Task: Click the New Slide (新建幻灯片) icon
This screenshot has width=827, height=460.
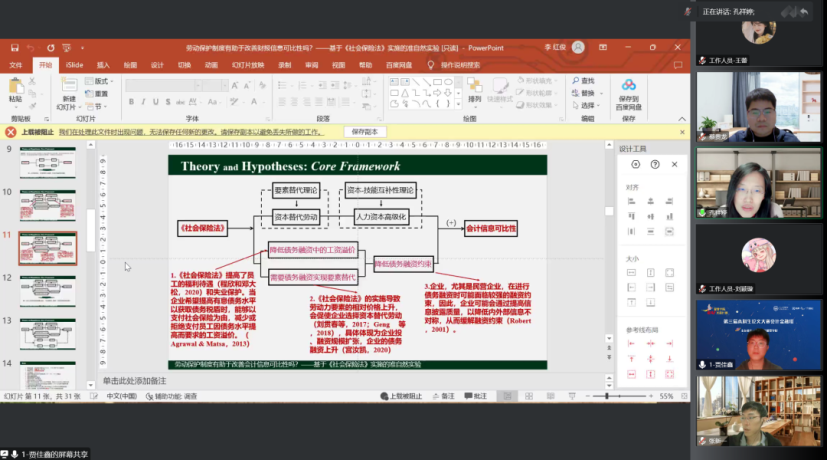Action: click(68, 87)
